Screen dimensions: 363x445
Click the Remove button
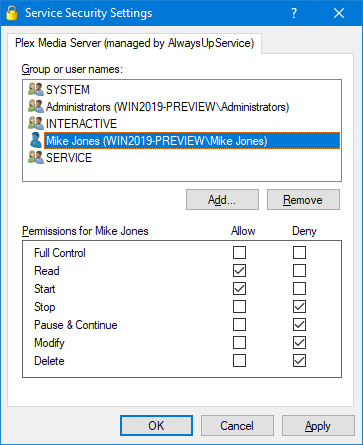[x=303, y=200]
